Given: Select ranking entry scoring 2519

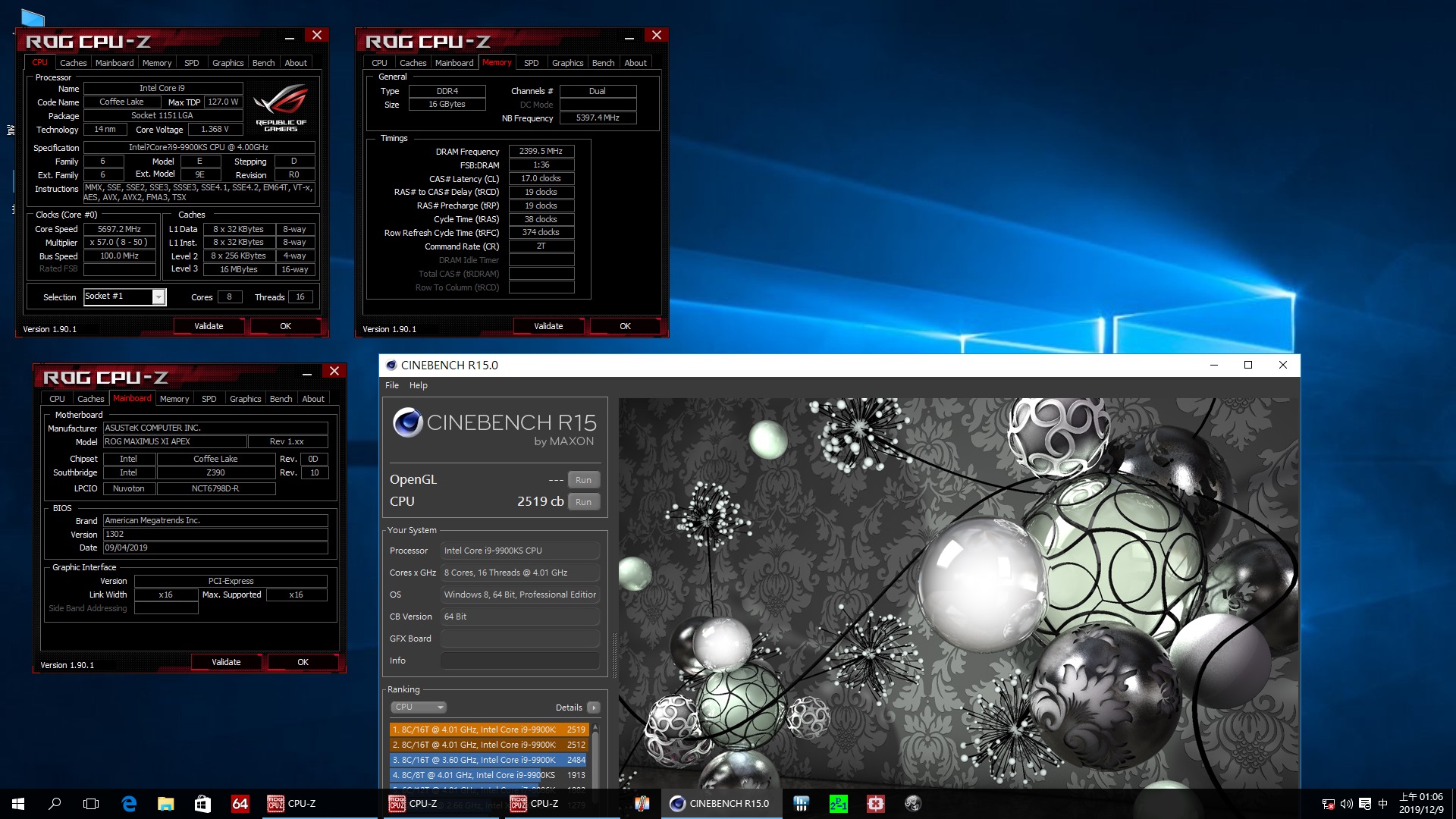Looking at the screenshot, I should (x=489, y=730).
